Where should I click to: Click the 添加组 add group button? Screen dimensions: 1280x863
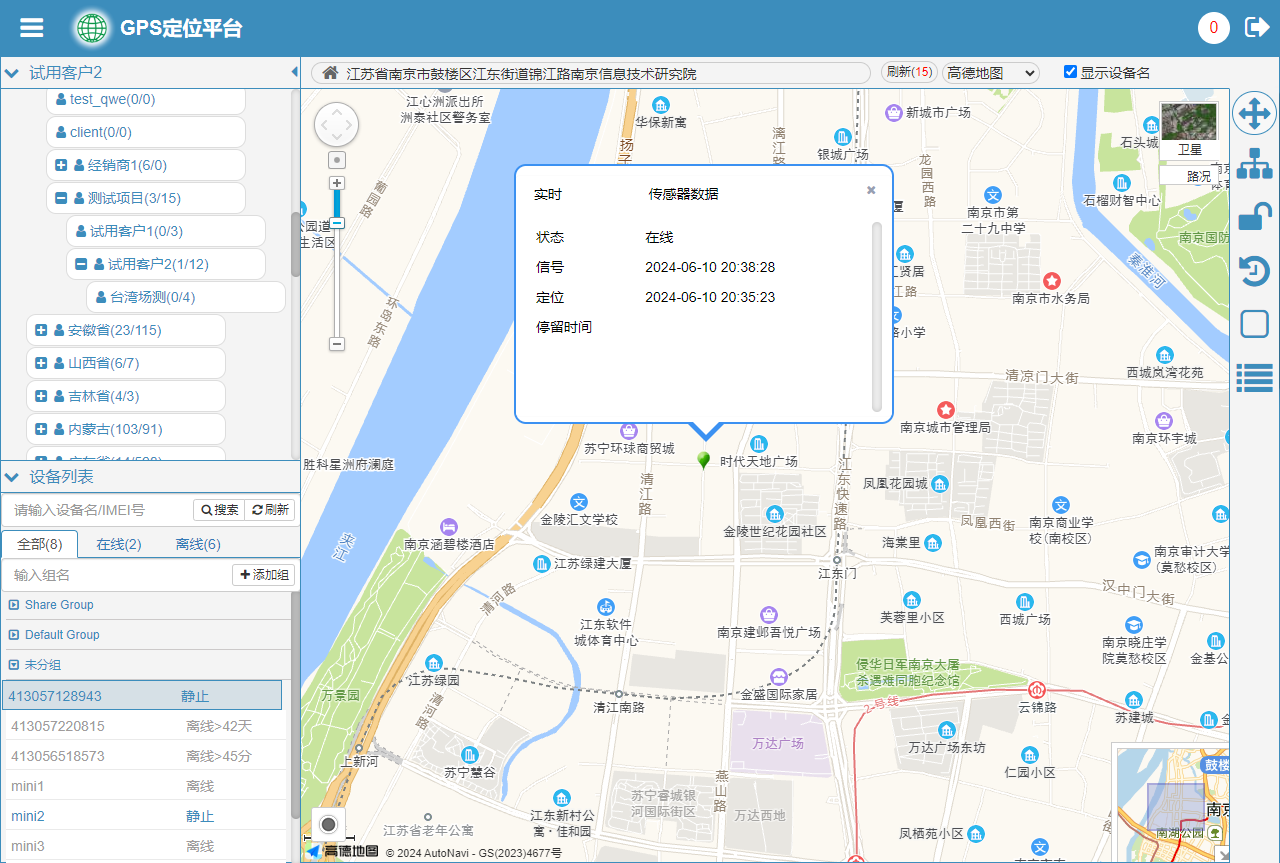click(x=265, y=575)
